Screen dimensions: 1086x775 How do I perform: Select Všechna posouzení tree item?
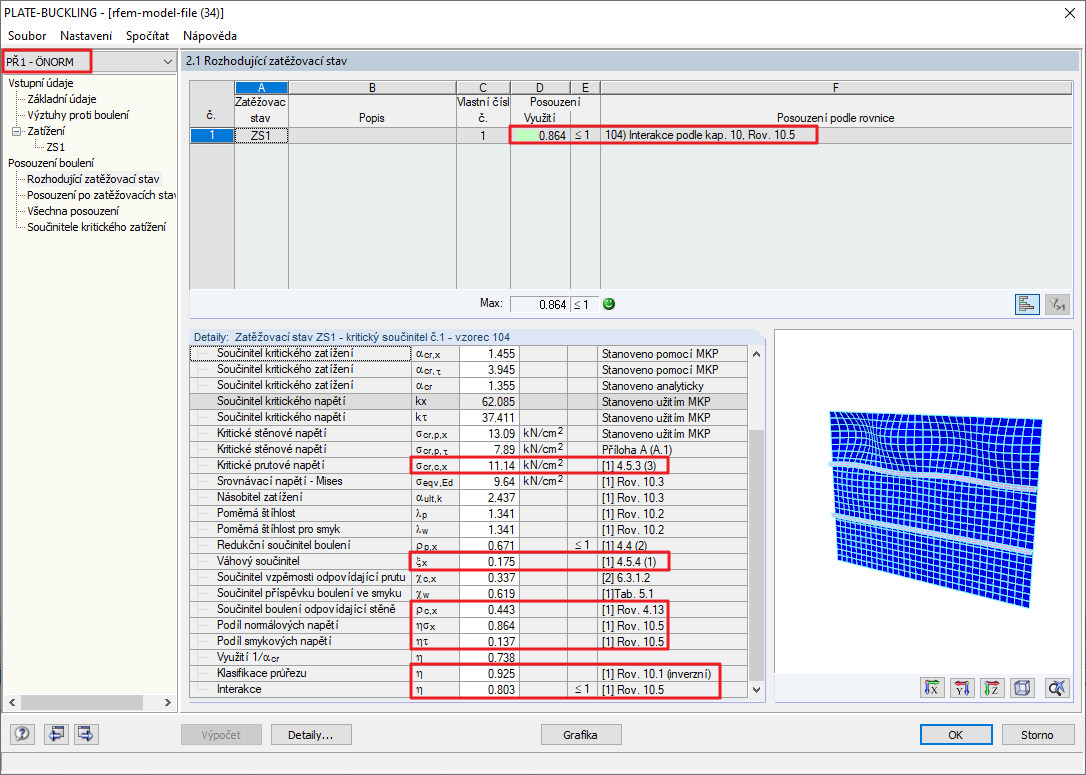click(x=73, y=211)
